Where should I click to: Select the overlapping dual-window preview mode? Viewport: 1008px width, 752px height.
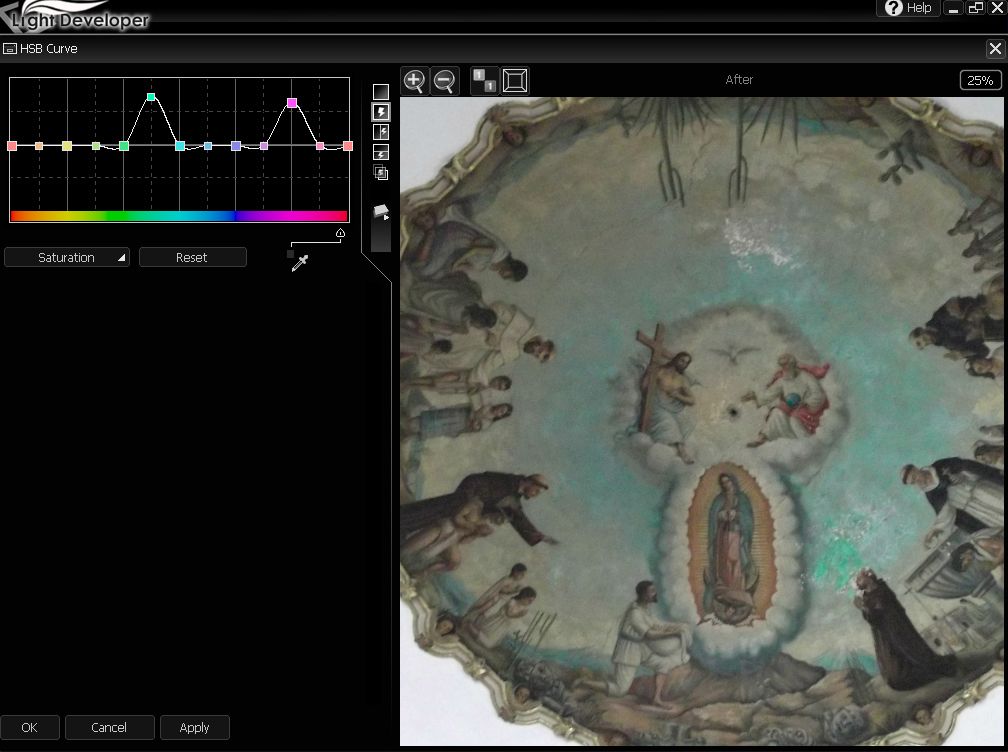click(x=381, y=172)
